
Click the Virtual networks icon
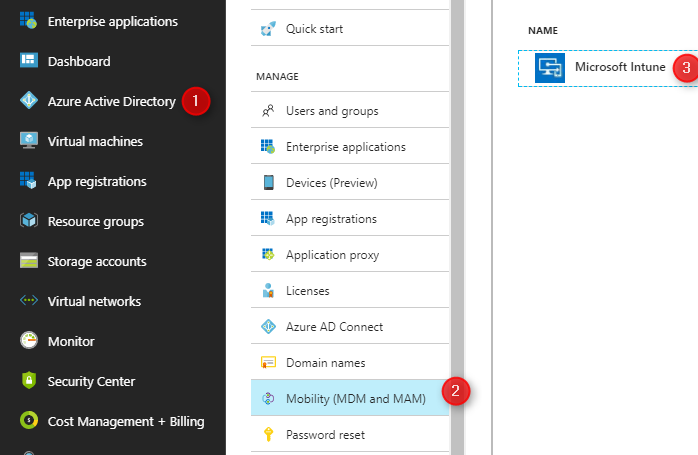tap(28, 301)
